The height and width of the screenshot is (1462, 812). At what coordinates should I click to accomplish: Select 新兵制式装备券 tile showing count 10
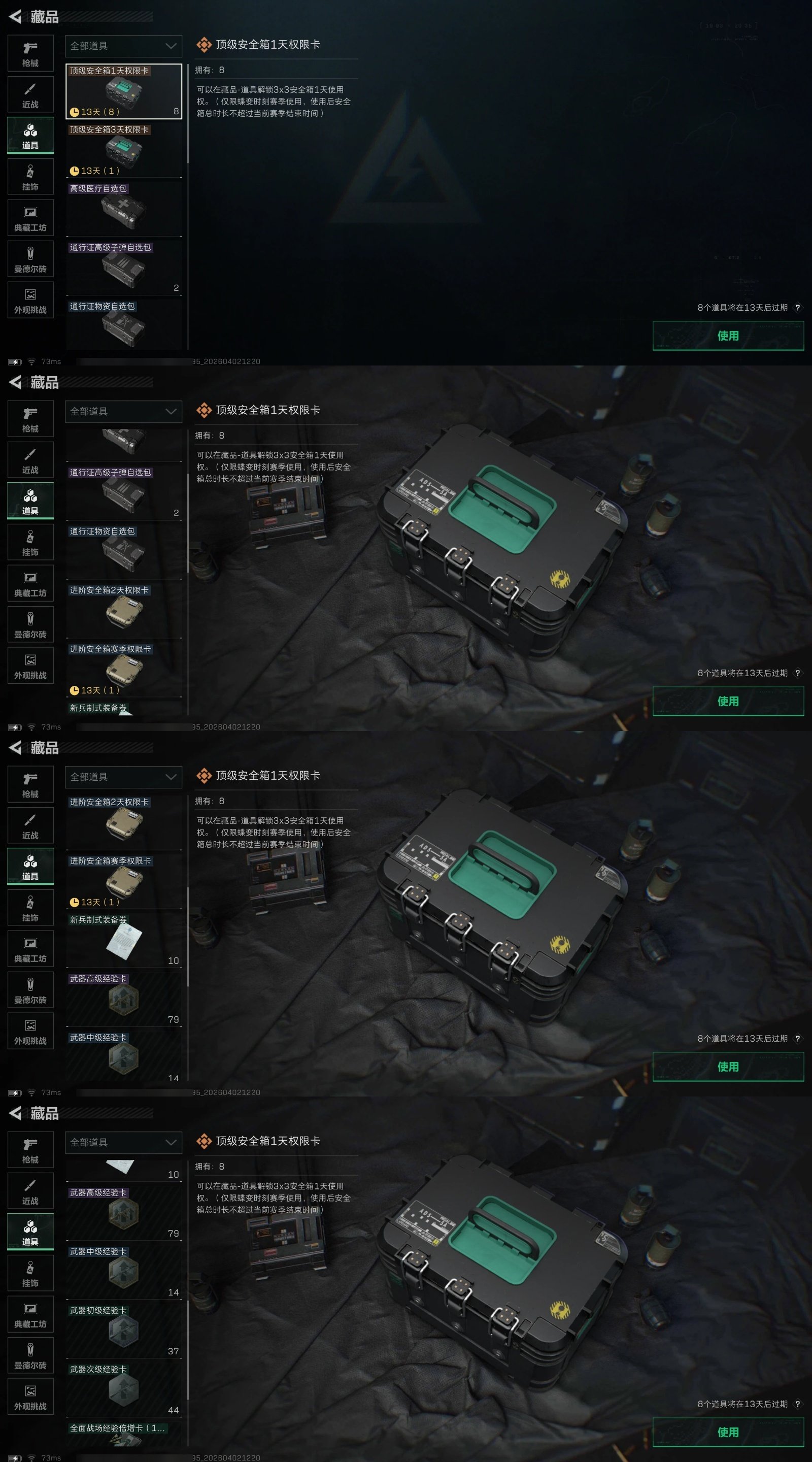(x=124, y=941)
